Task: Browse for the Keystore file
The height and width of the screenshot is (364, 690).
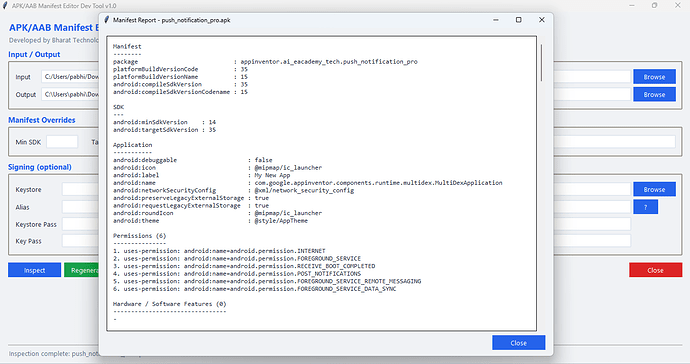Action: click(x=654, y=189)
